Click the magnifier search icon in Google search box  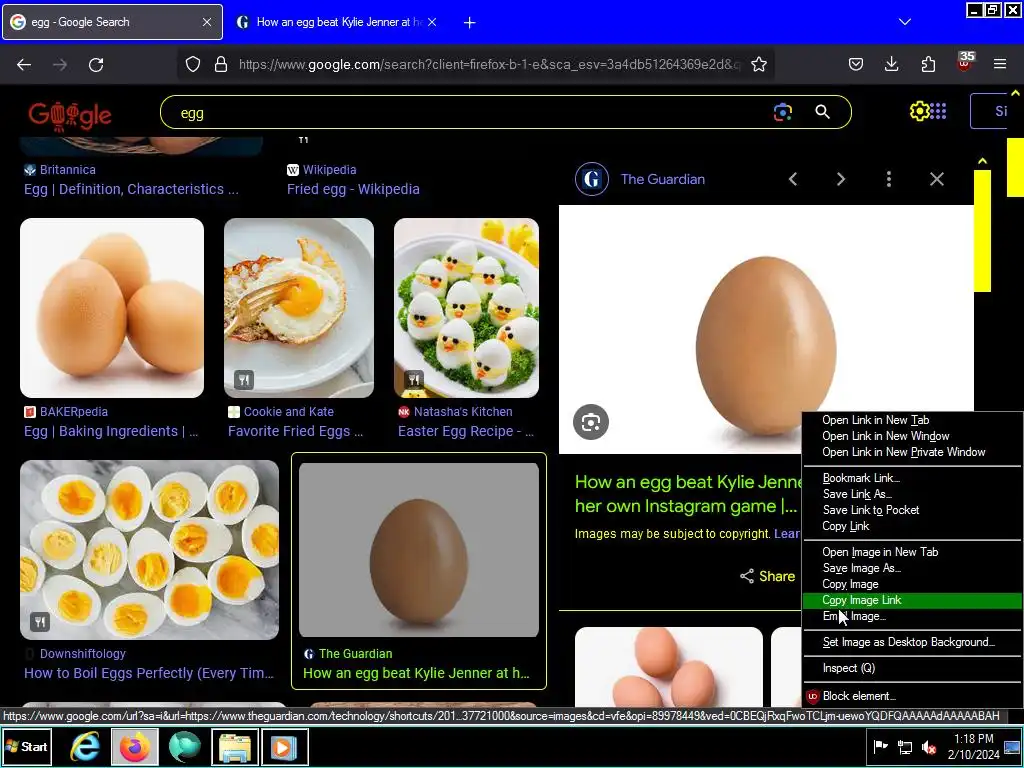click(823, 112)
